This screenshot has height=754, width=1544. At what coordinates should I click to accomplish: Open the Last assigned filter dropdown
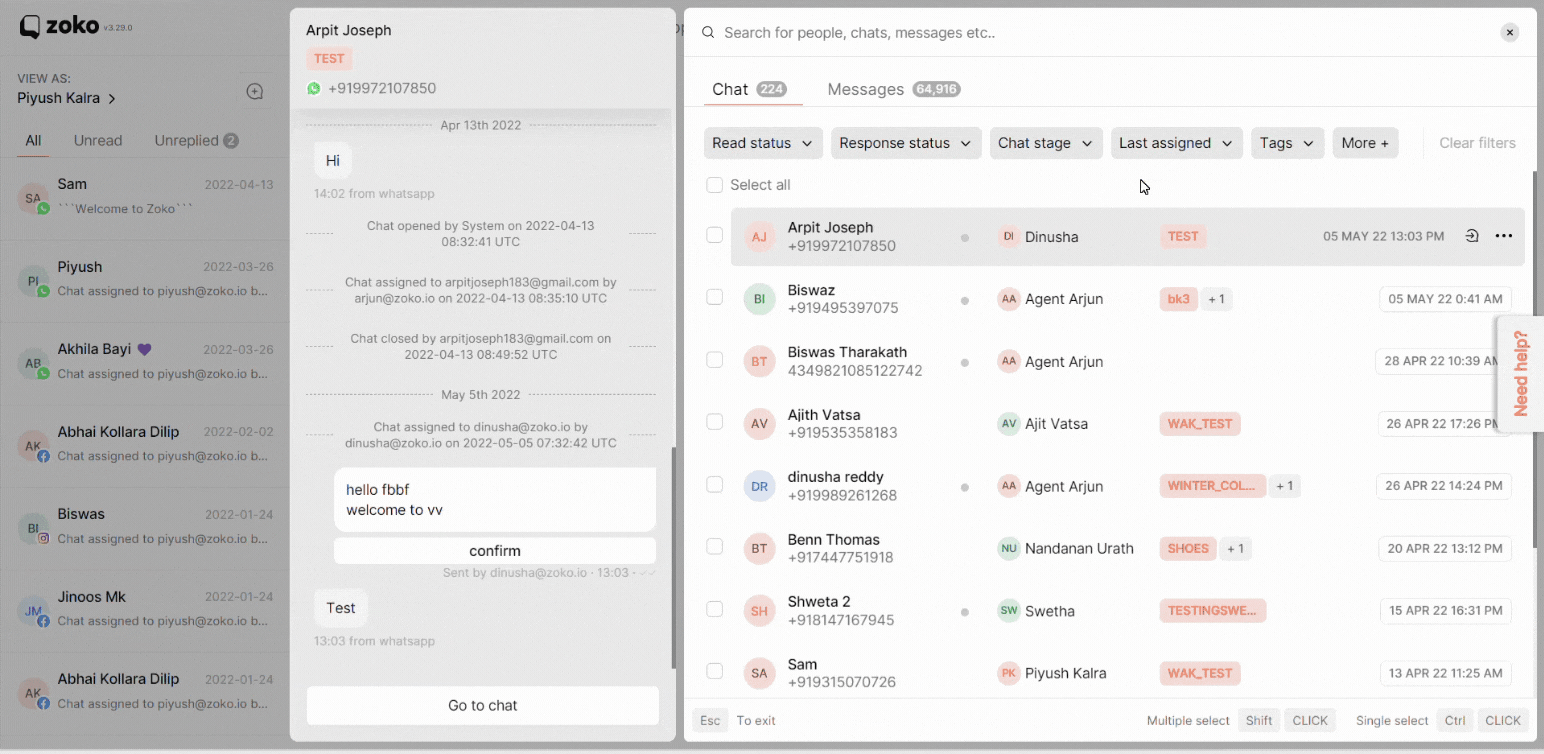(1177, 143)
